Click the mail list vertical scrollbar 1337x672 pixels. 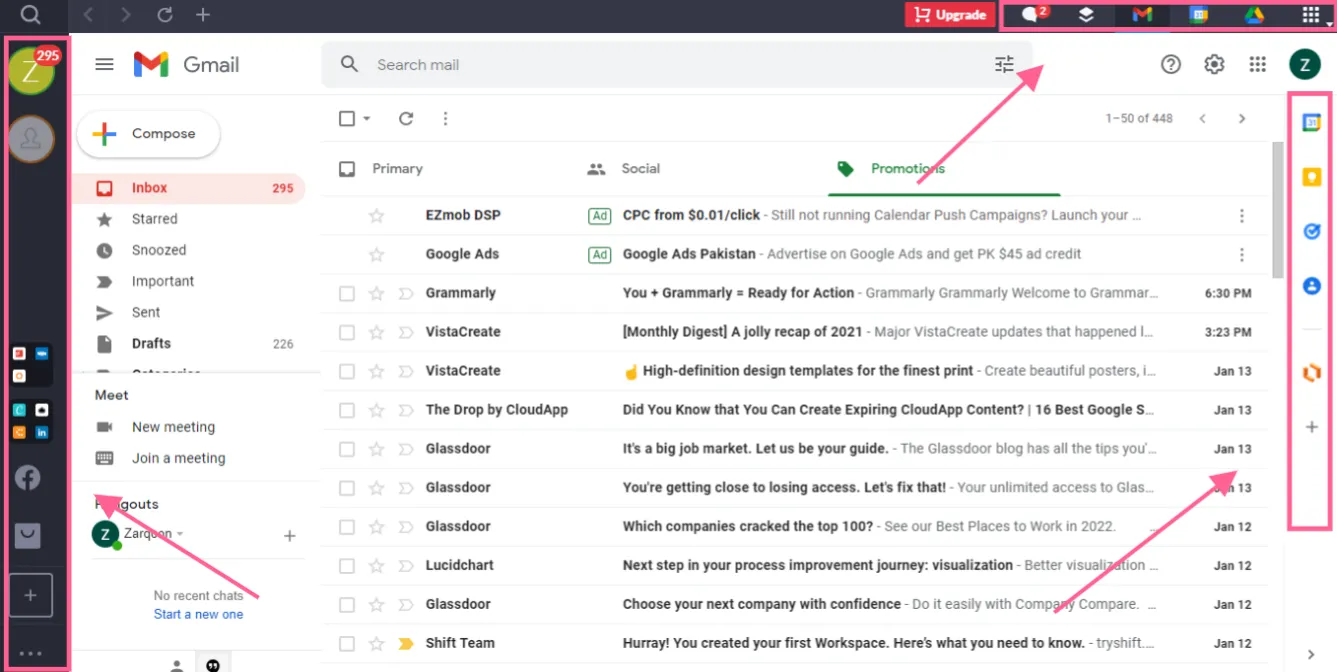tap(1278, 210)
